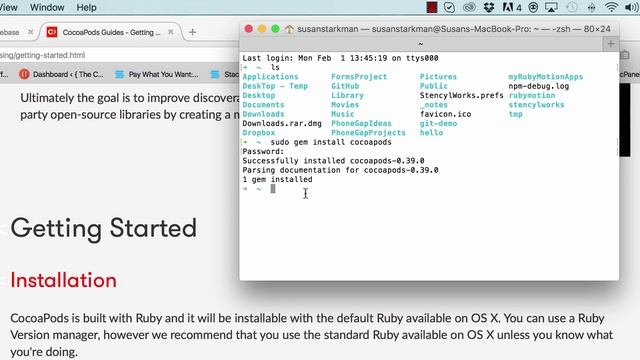Open the Time Machine menu bar icon
Screen dimensions: 640x360
[x=572, y=7]
